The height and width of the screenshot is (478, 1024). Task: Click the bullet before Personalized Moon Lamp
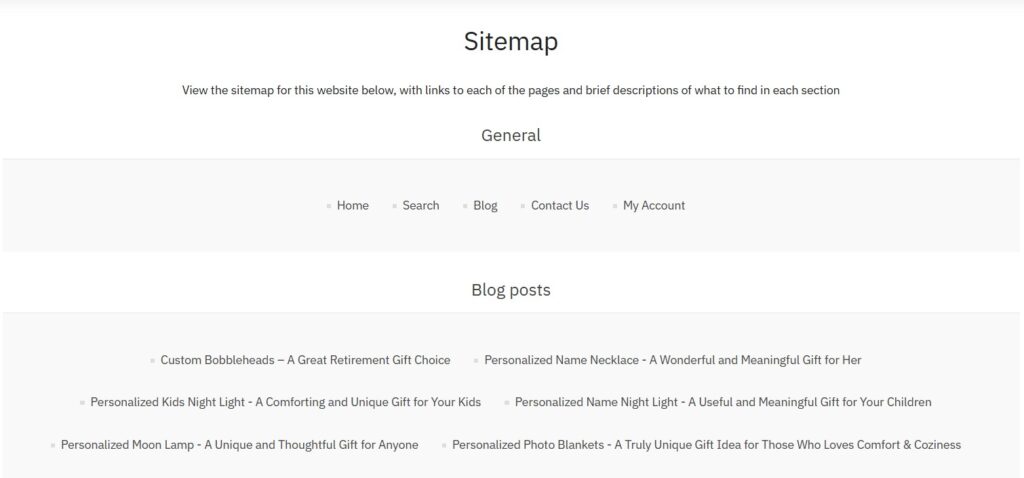point(53,446)
